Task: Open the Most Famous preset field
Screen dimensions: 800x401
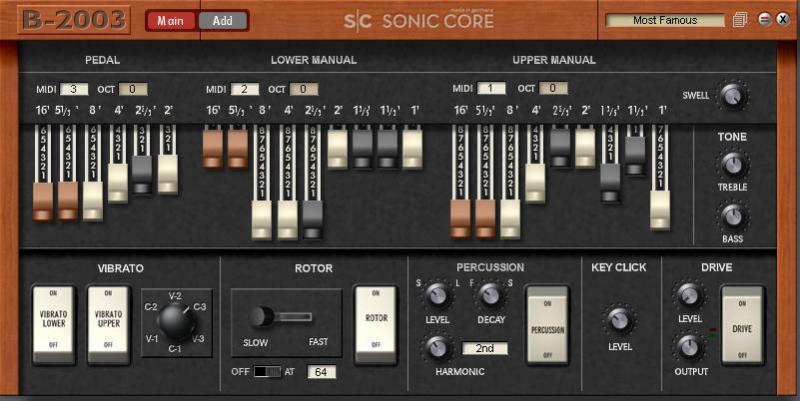Action: [665, 20]
